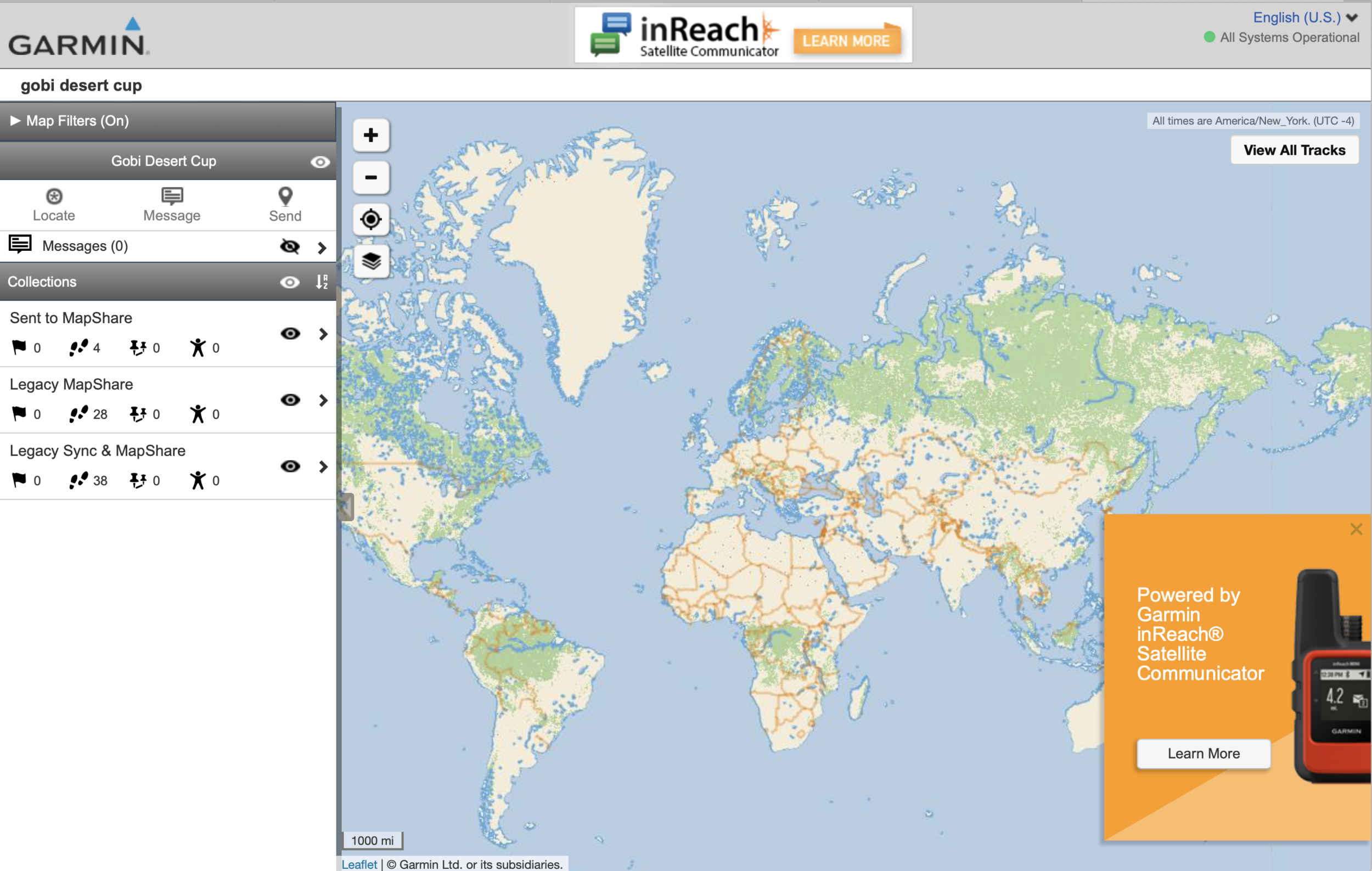
Task: Click person icon under Legacy Sync & MapShare
Action: [x=198, y=481]
